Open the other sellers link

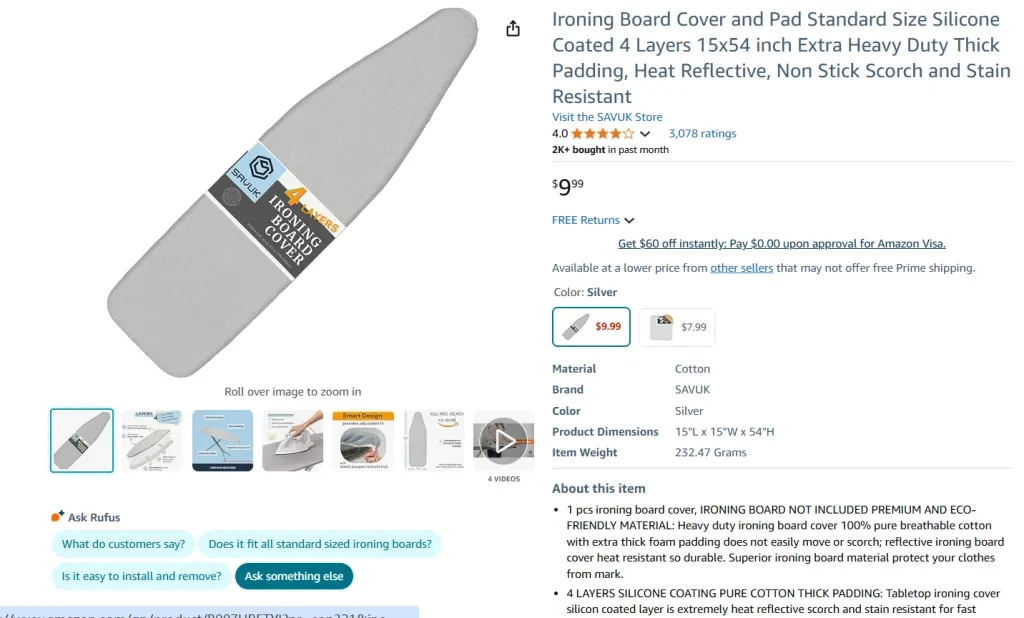click(x=741, y=268)
